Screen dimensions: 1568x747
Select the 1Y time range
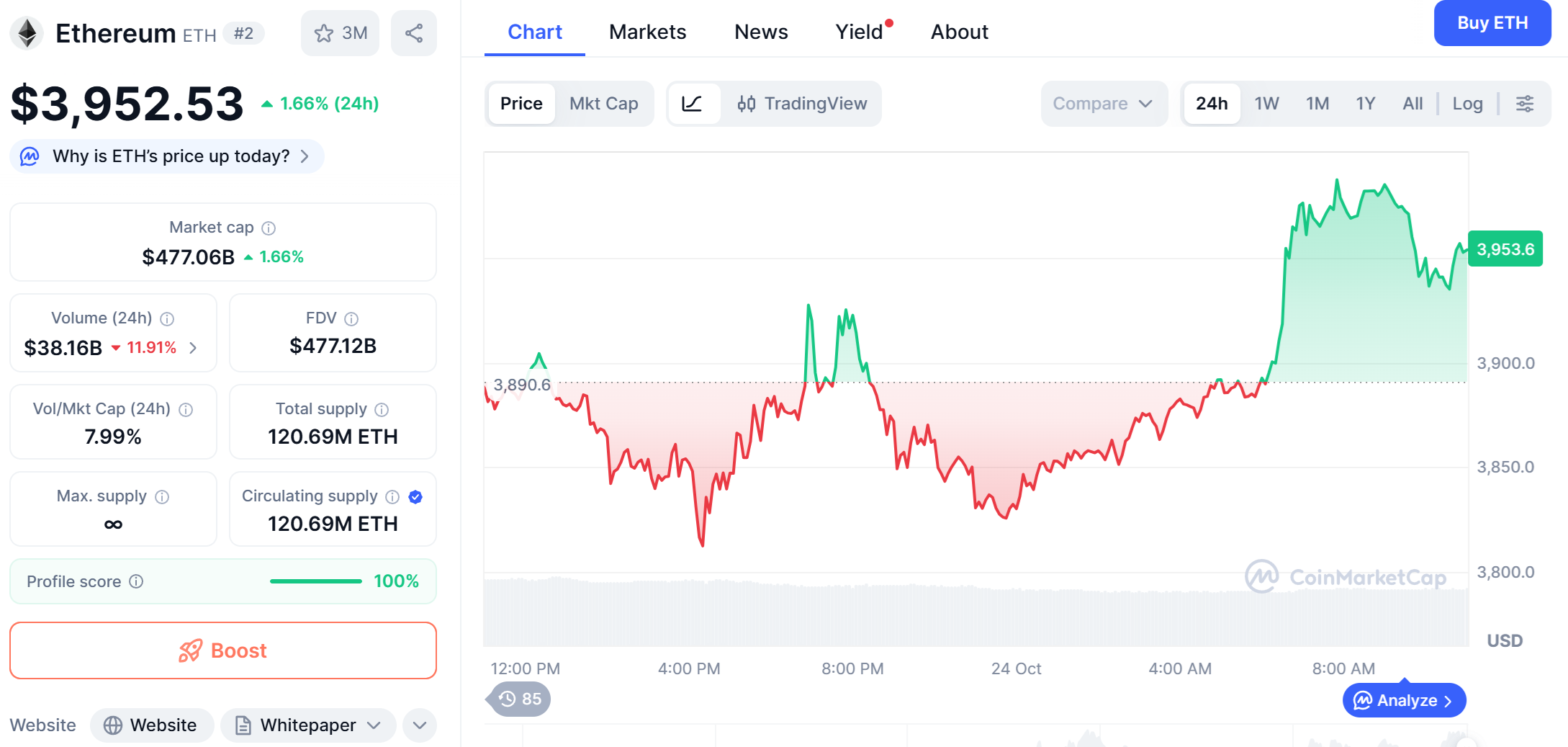point(1365,104)
